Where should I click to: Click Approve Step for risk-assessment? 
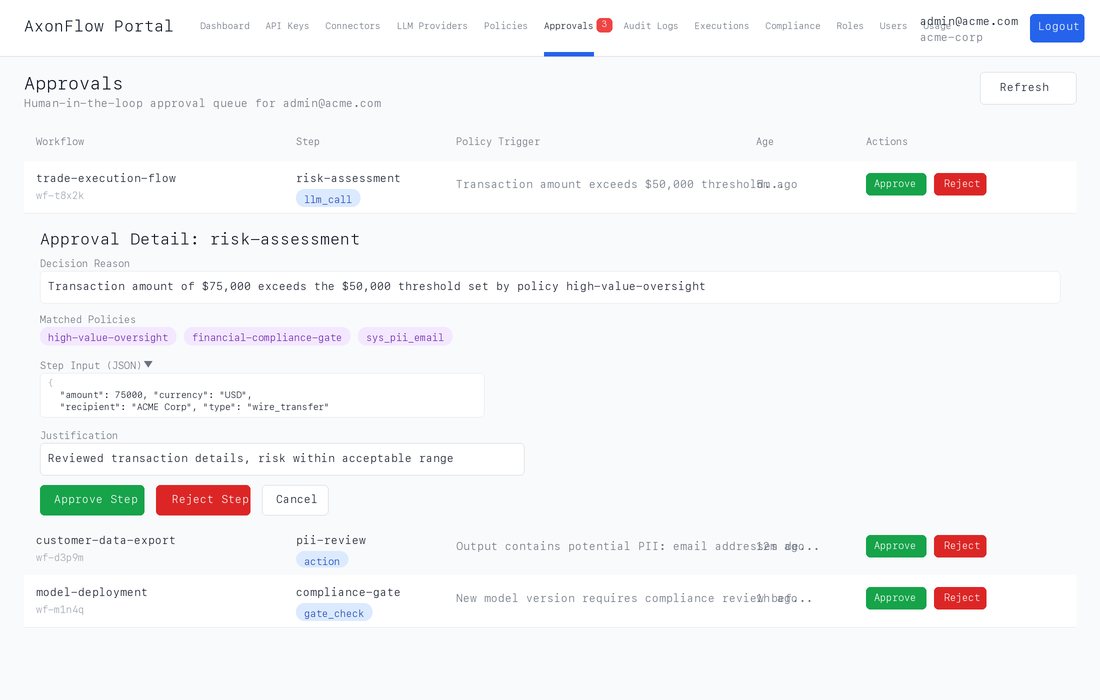point(92,500)
